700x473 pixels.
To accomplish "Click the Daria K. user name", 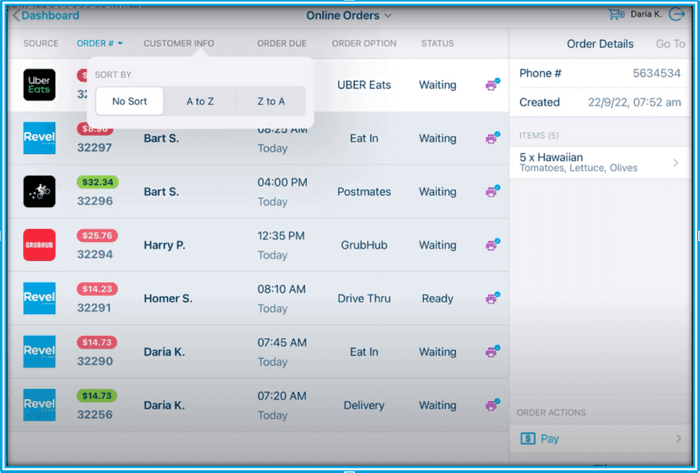I will pos(646,14).
